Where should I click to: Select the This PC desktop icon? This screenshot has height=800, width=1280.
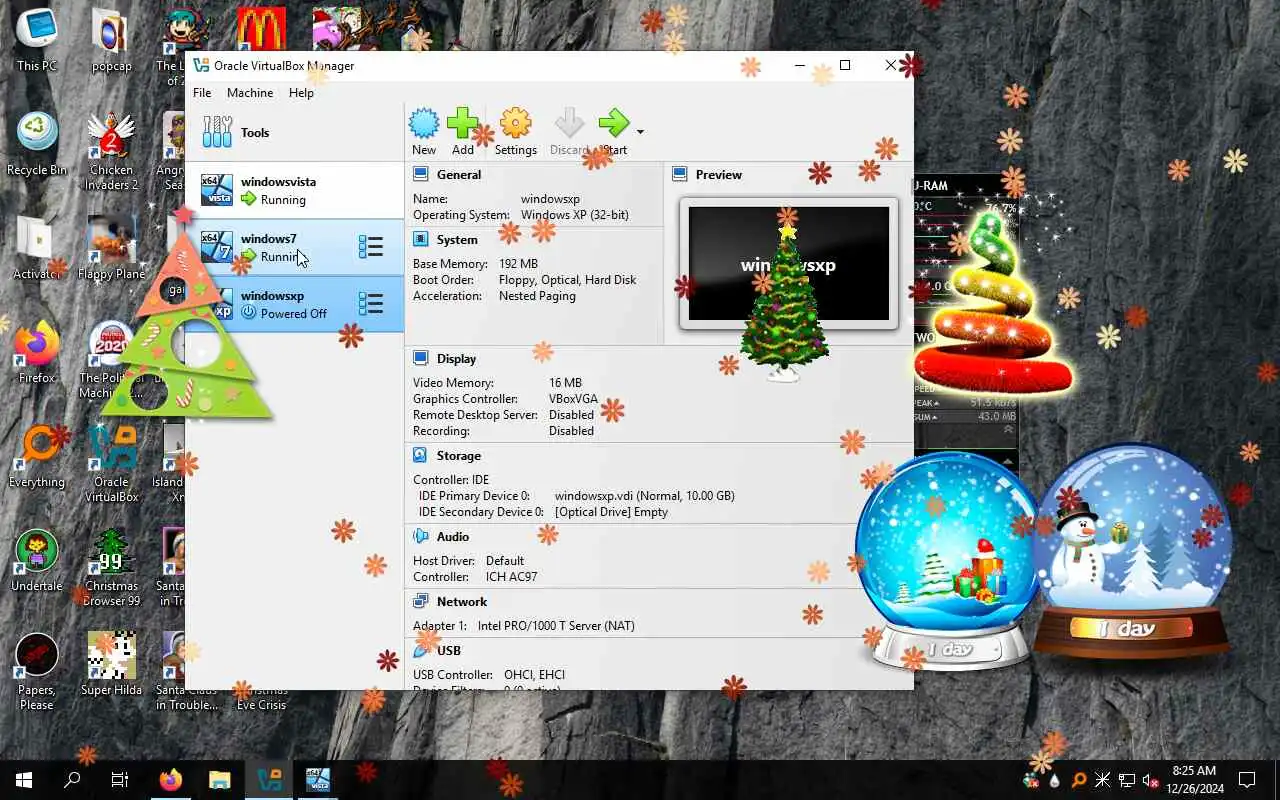coord(37,42)
